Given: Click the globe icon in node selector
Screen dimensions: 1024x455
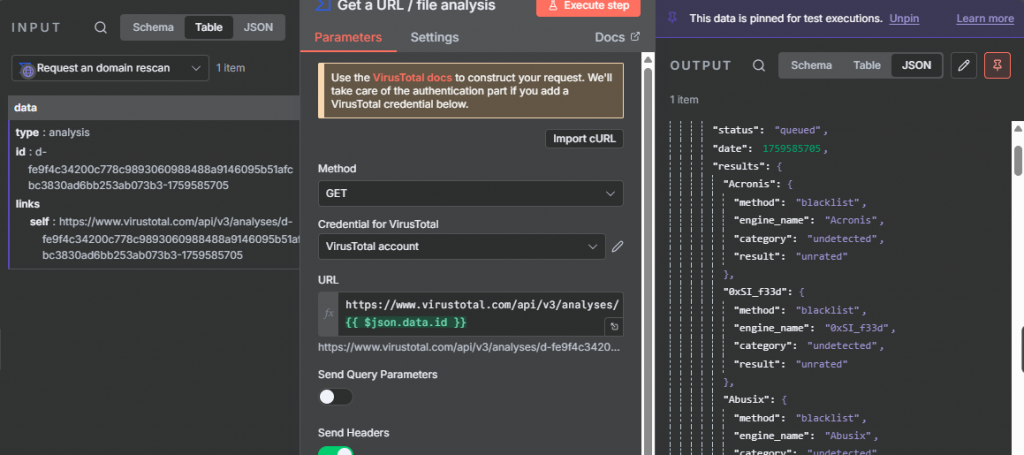Looking at the screenshot, I should (x=27, y=69).
